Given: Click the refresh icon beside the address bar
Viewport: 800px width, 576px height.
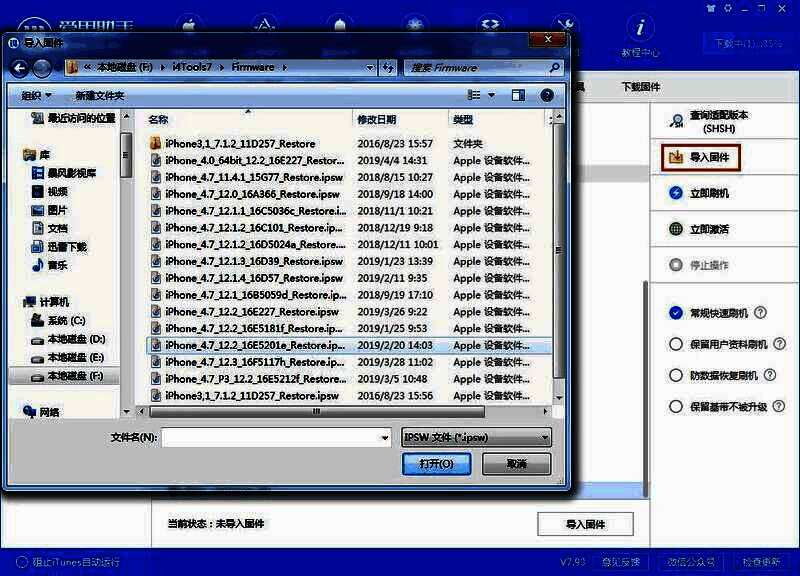Looking at the screenshot, I should 388,67.
